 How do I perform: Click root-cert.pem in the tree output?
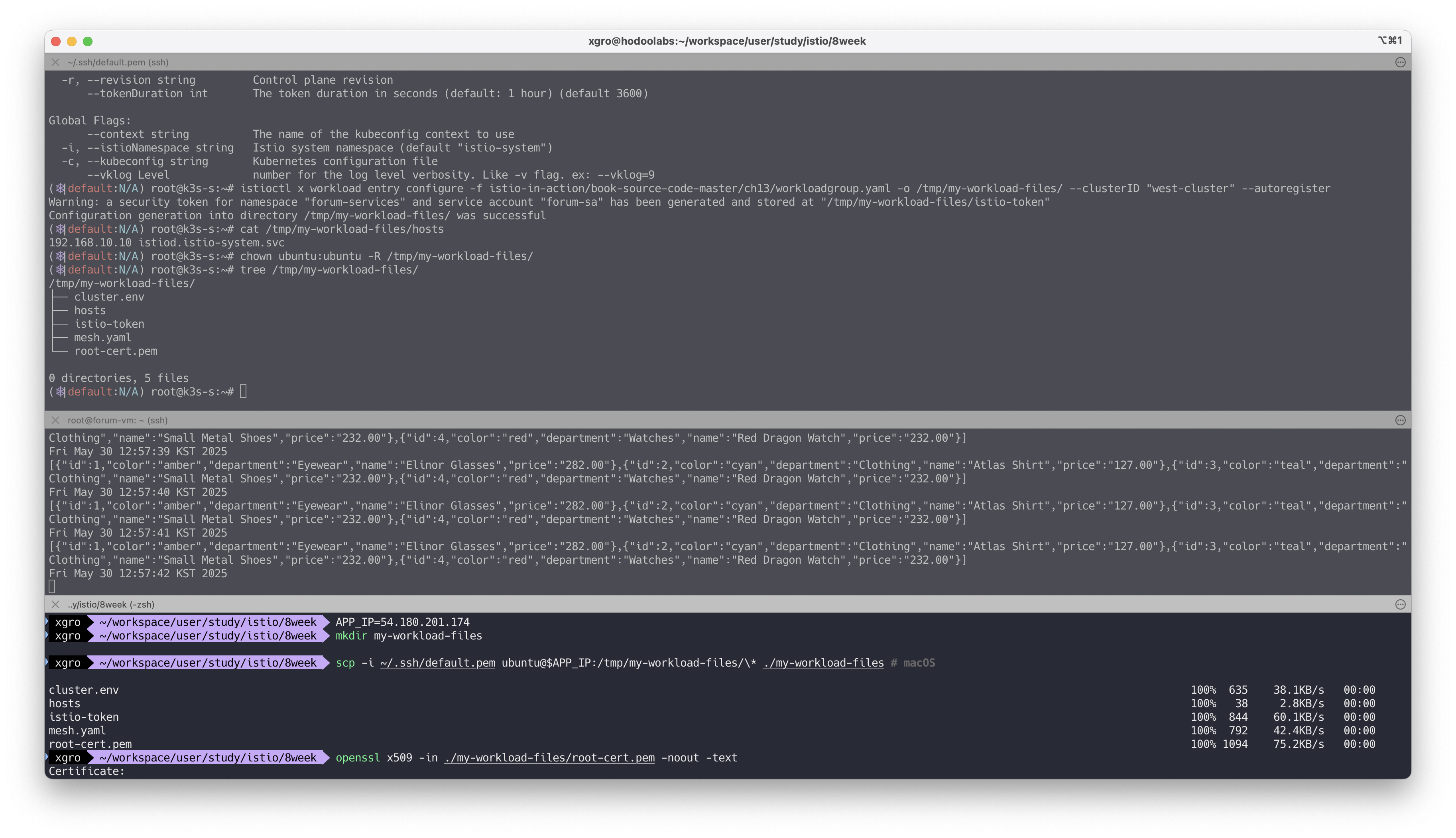click(x=116, y=351)
